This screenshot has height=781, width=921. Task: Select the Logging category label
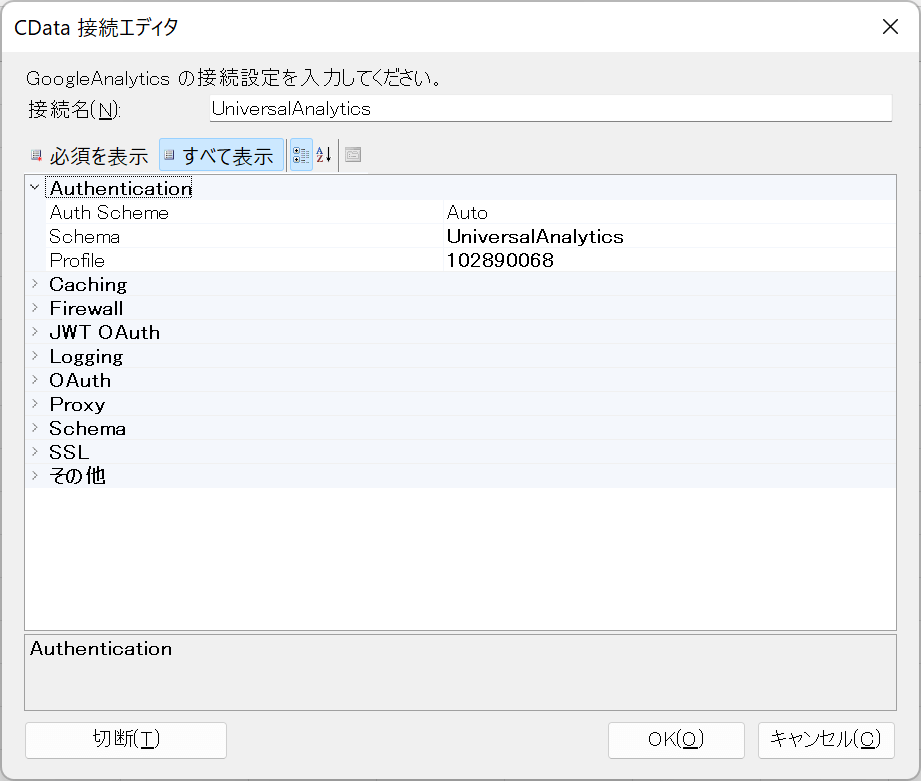(x=86, y=357)
